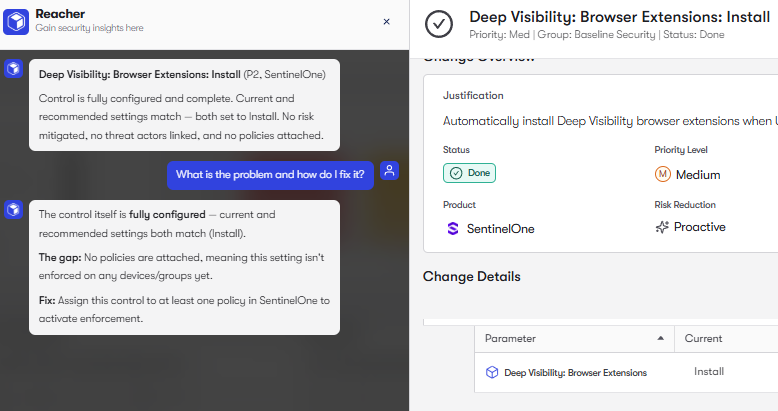The height and width of the screenshot is (411, 778).
Task: Click the Current column header
Action: coord(703,338)
